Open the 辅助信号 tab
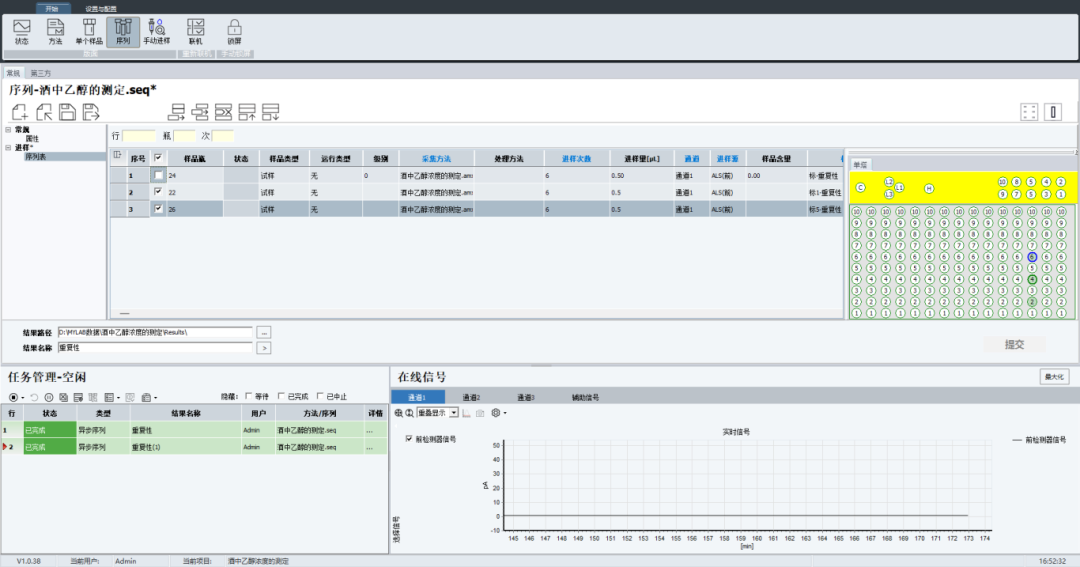 [x=585, y=398]
